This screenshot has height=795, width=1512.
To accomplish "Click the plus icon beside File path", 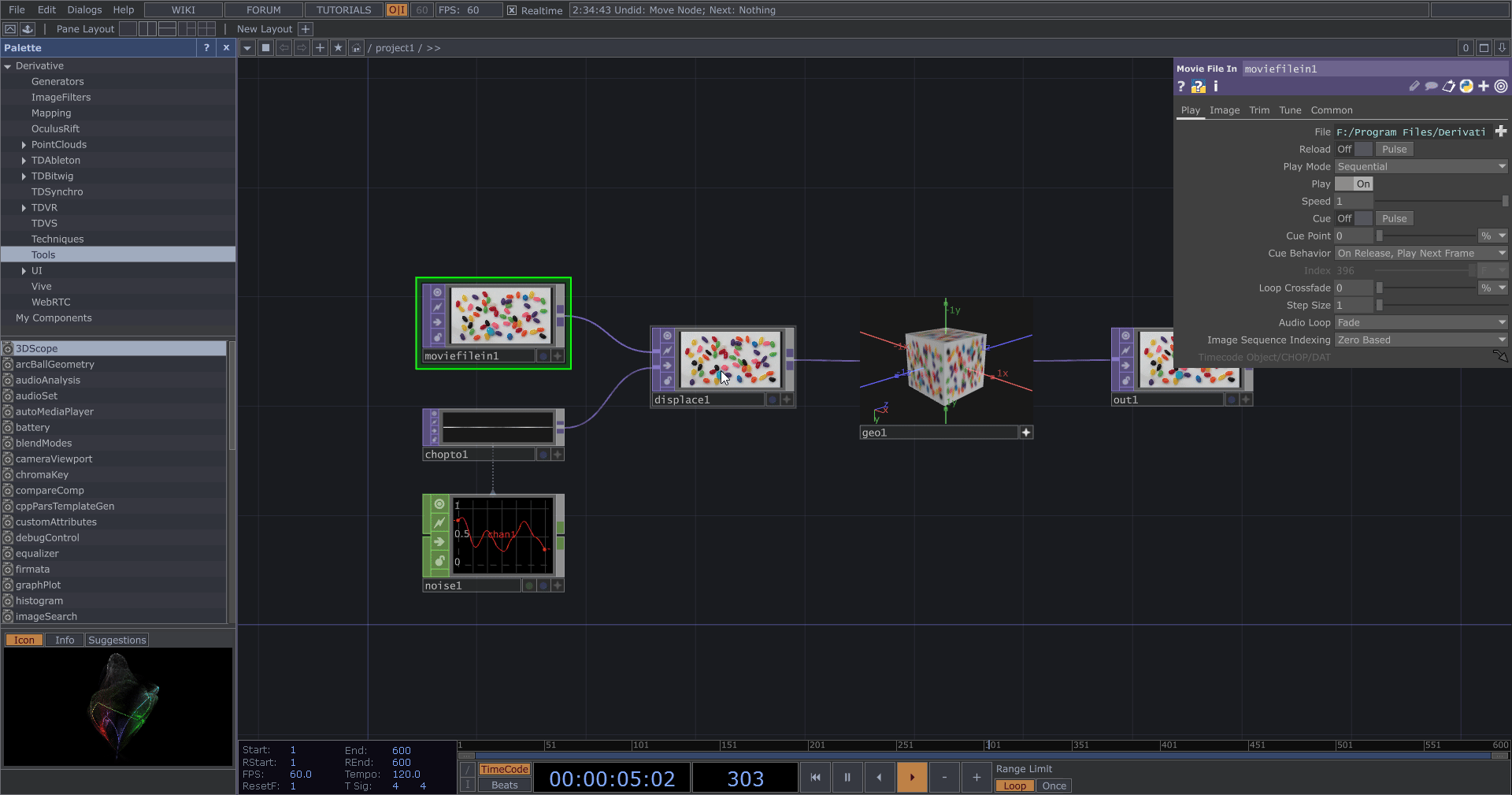I will [x=1500, y=132].
